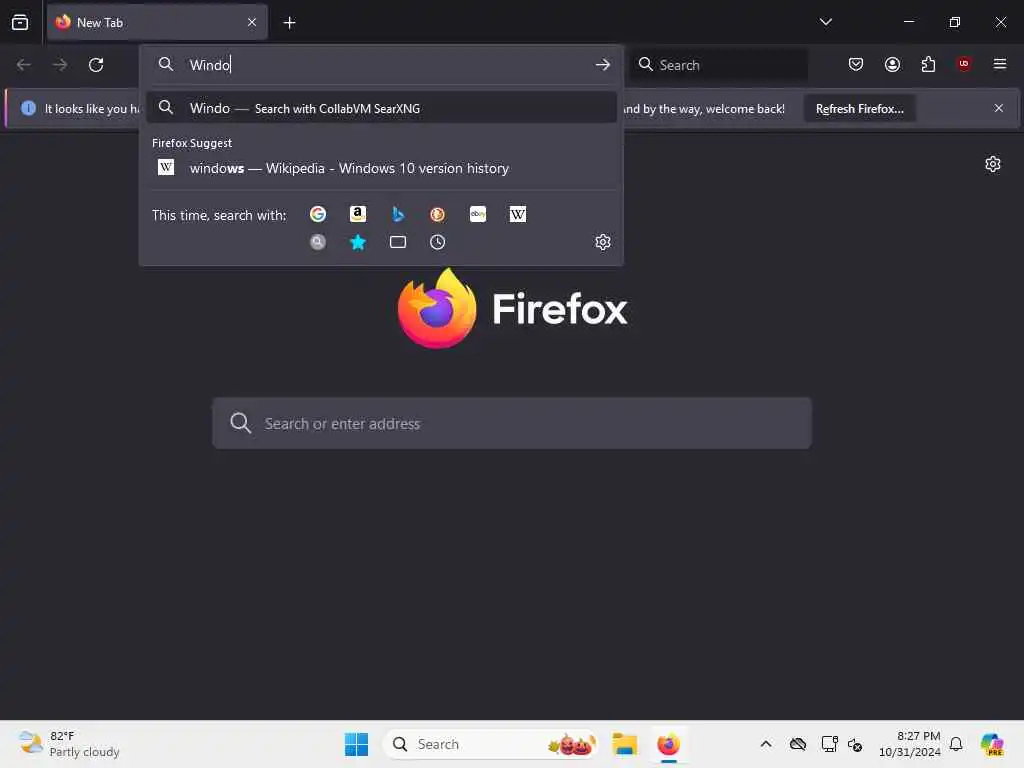
Task: Open the Firefox application menu
Action: (x=1000, y=64)
